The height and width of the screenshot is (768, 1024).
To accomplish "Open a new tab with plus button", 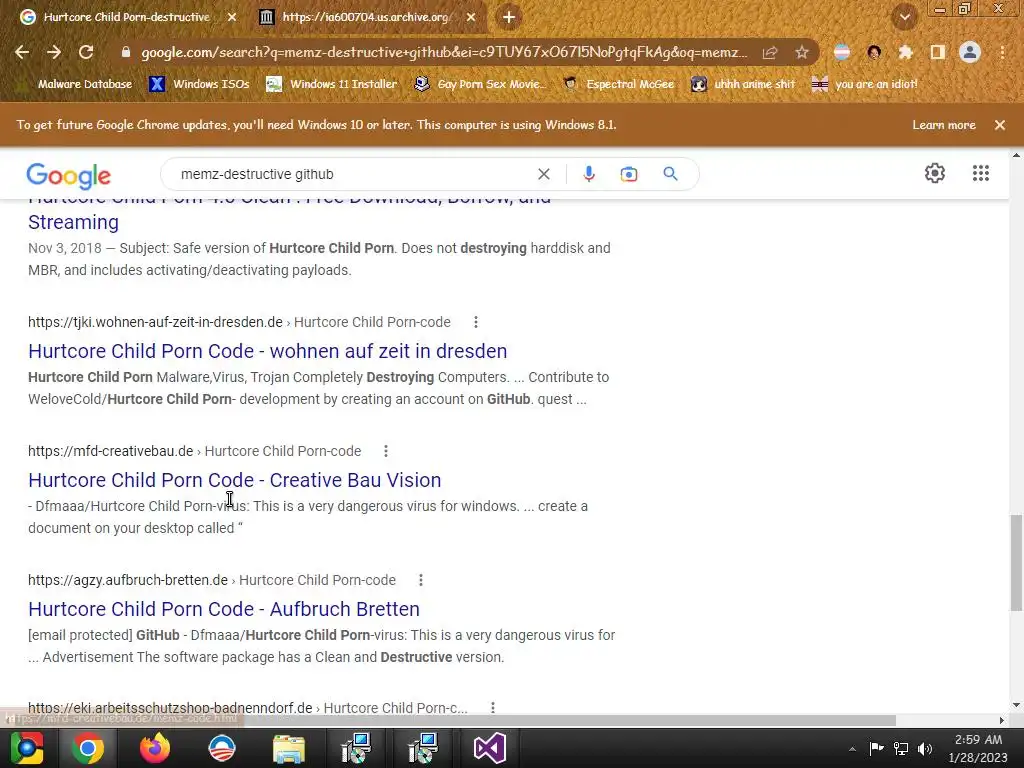I will pos(509,17).
